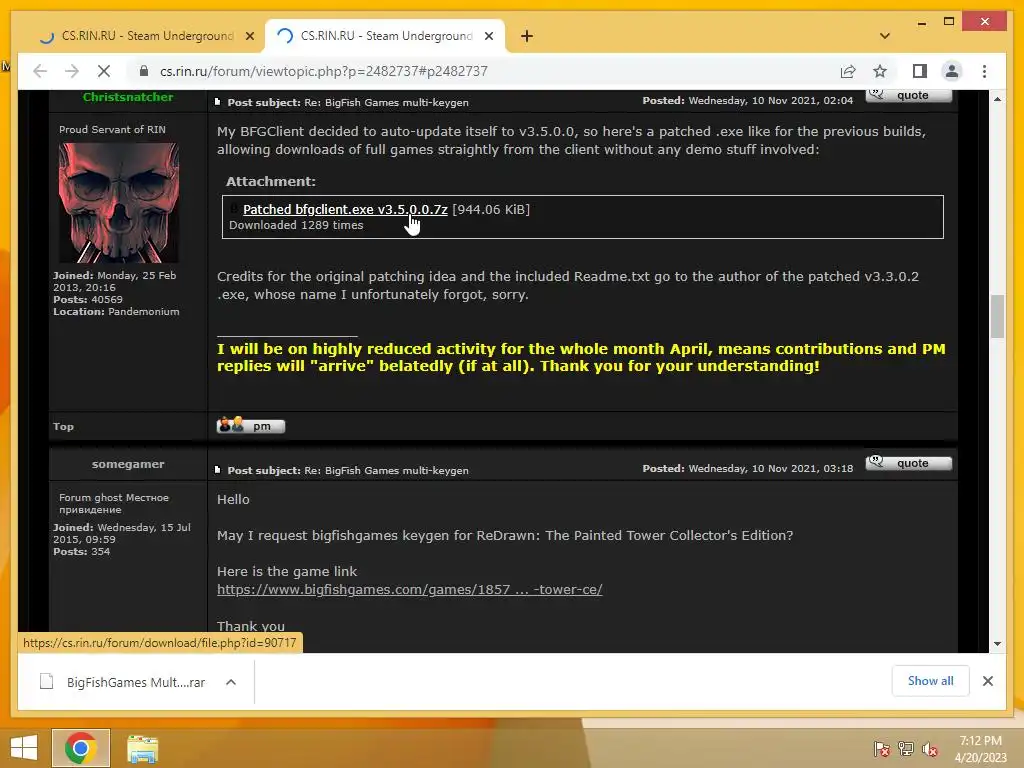
Task: Quote Christsnatcher's post
Action: (x=908, y=95)
